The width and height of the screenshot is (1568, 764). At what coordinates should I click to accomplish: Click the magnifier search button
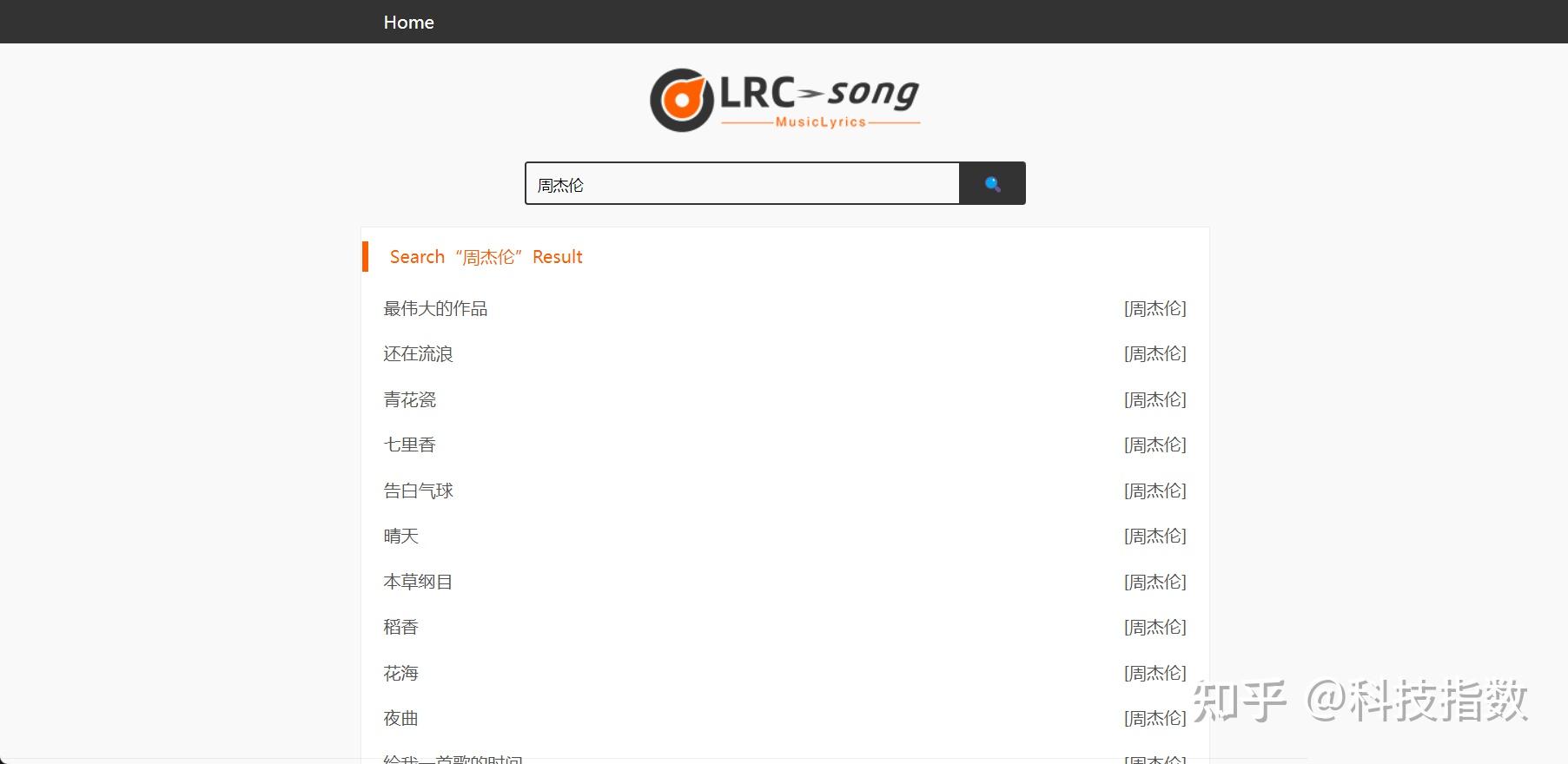(x=992, y=183)
